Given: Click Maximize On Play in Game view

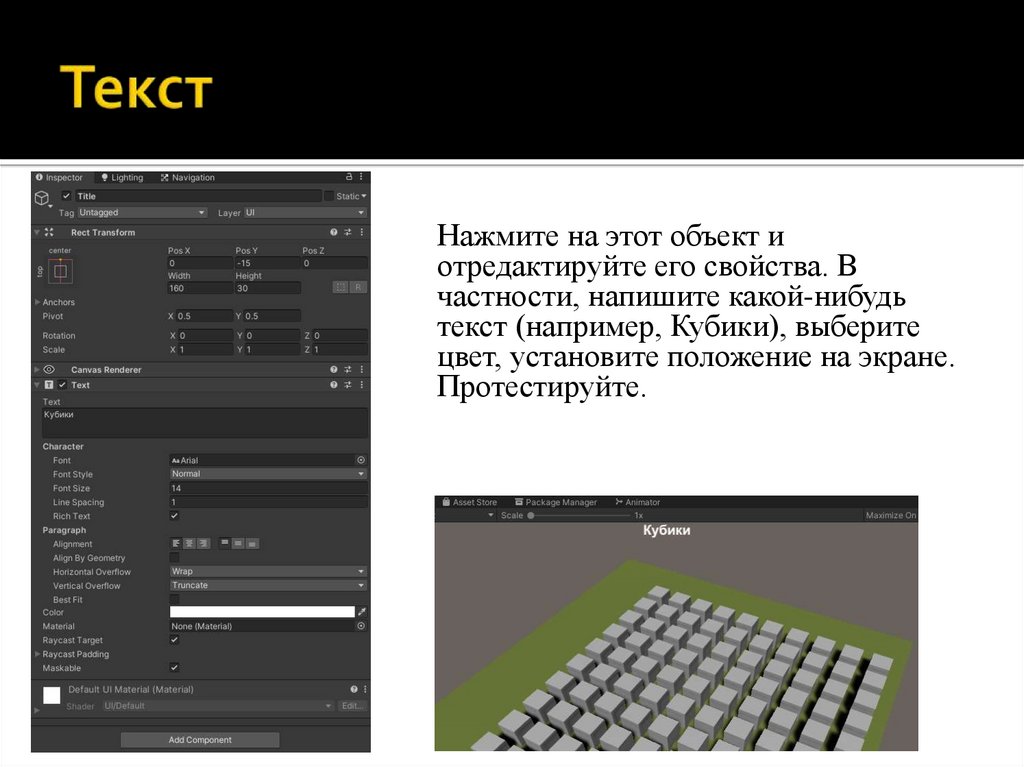Looking at the screenshot, I should (x=891, y=515).
